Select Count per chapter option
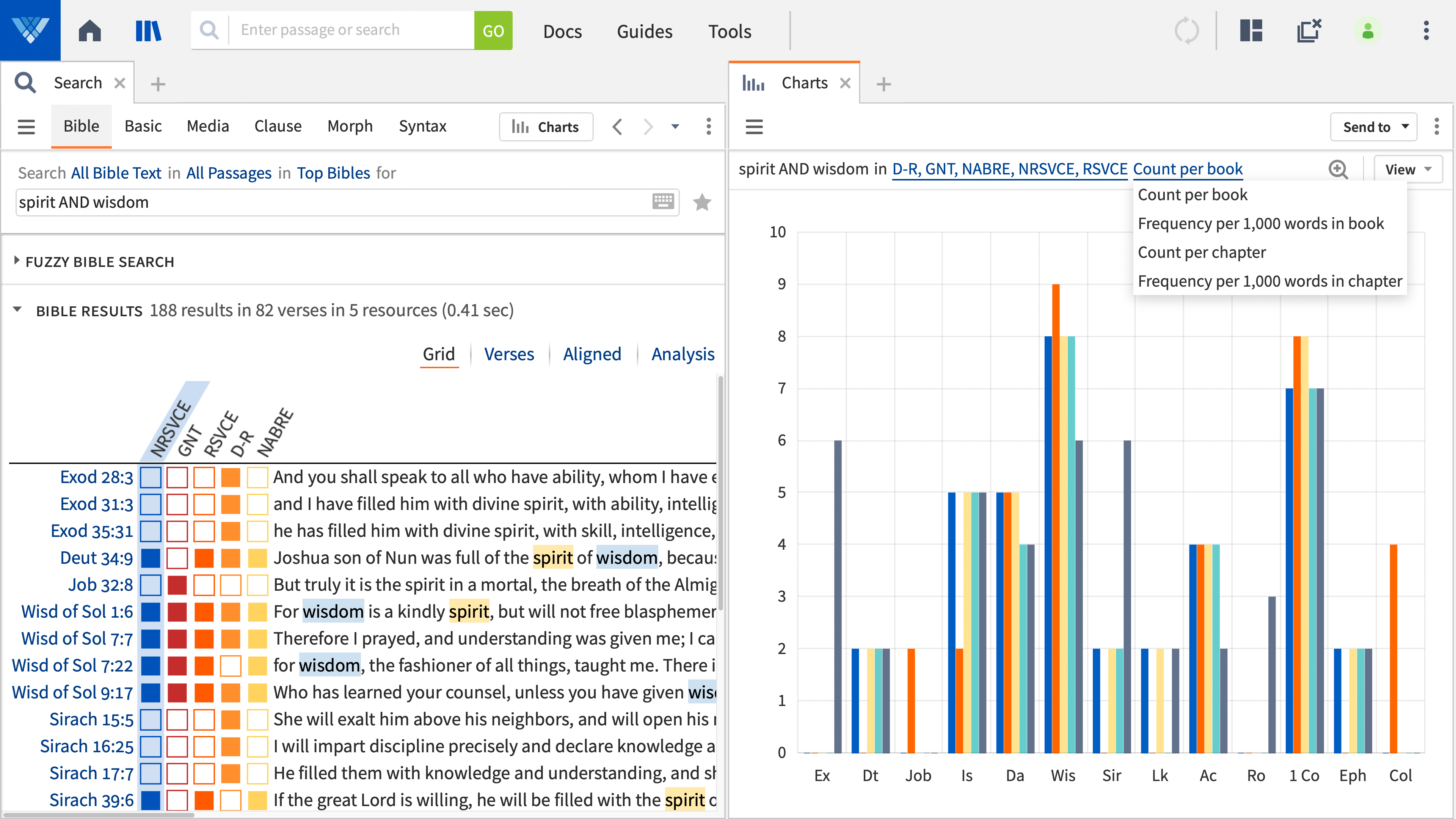This screenshot has width=1456, height=819. (x=1201, y=252)
